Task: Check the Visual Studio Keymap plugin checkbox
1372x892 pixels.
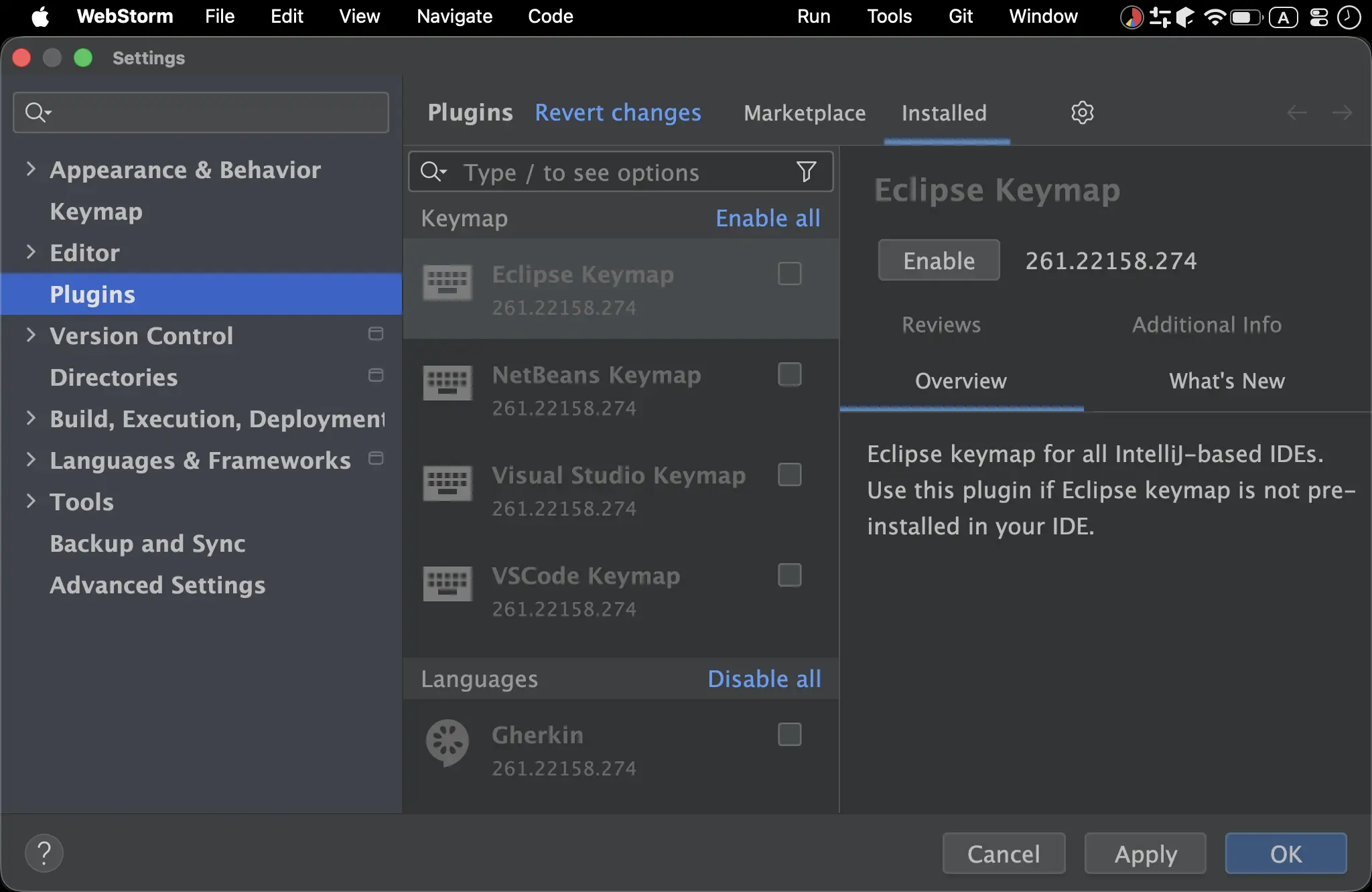Action: point(789,475)
